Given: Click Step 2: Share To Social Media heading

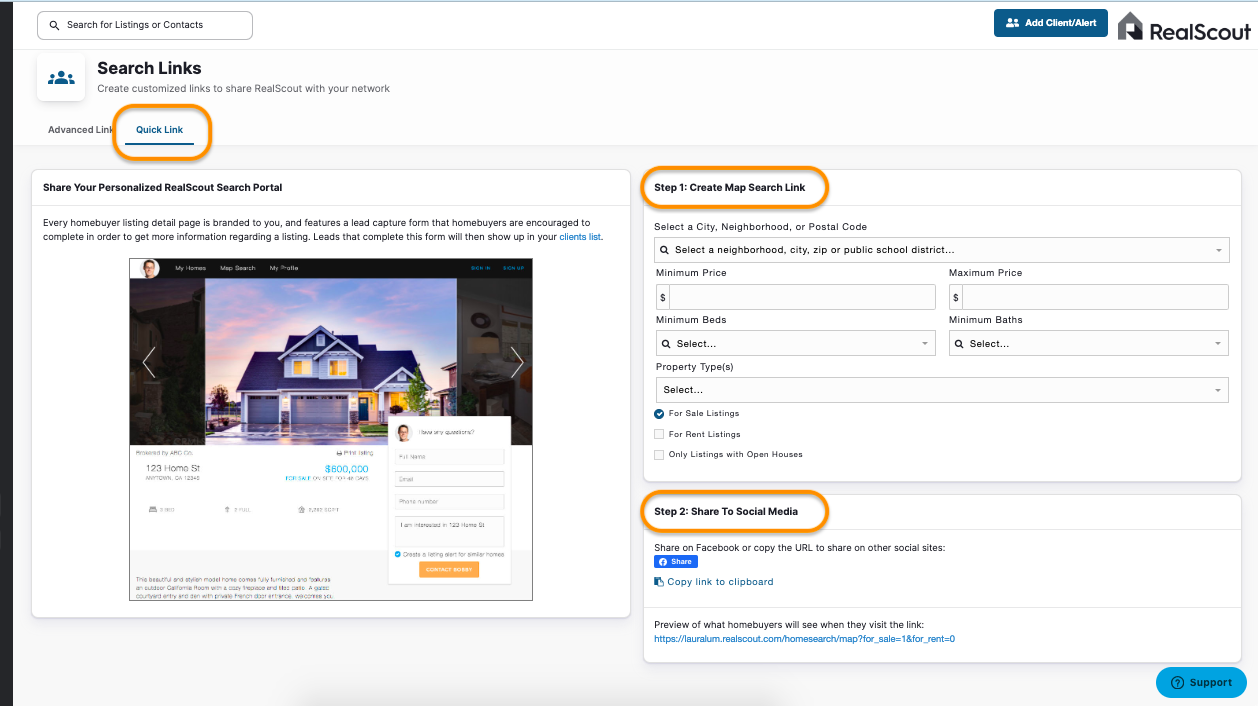Looking at the screenshot, I should click(726, 511).
